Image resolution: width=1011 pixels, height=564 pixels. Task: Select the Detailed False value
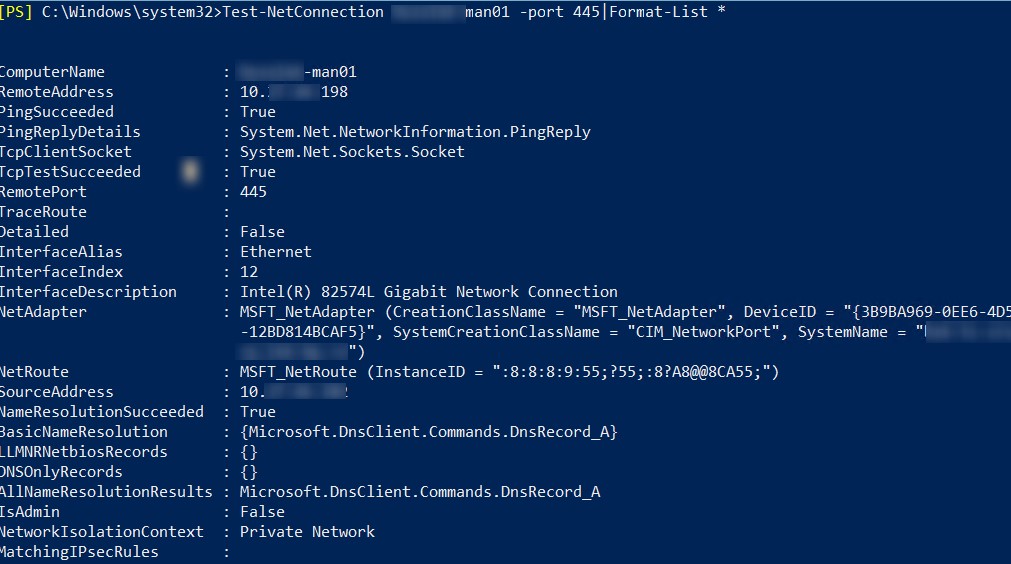pyautogui.click(x=262, y=232)
